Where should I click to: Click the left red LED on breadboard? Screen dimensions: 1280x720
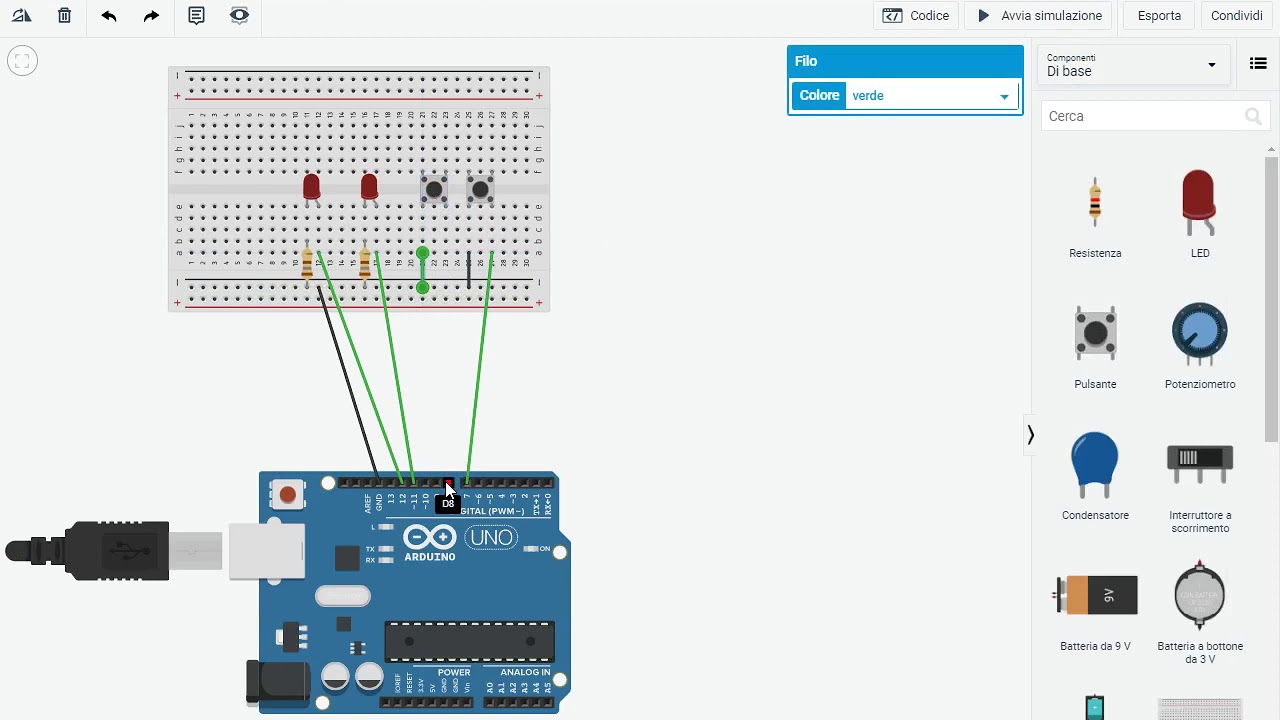(x=311, y=187)
